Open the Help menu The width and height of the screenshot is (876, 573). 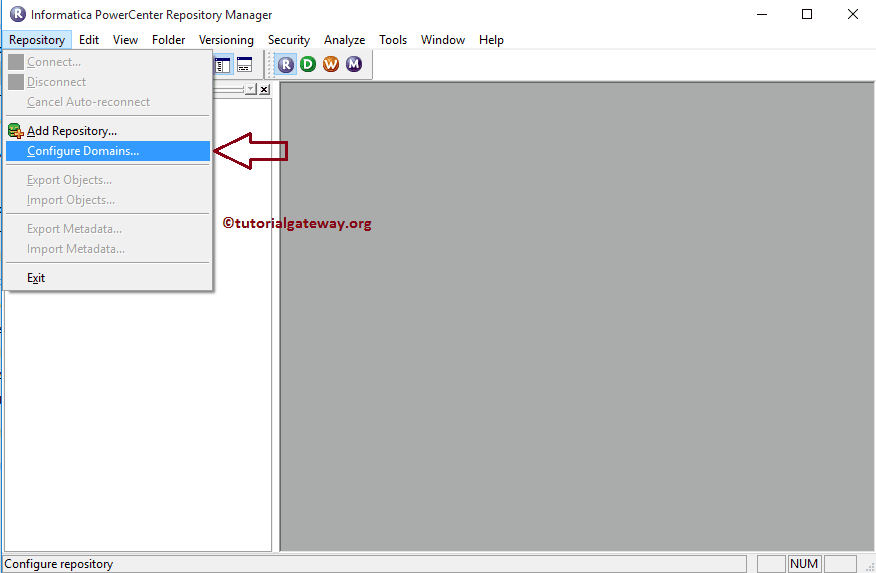point(491,40)
